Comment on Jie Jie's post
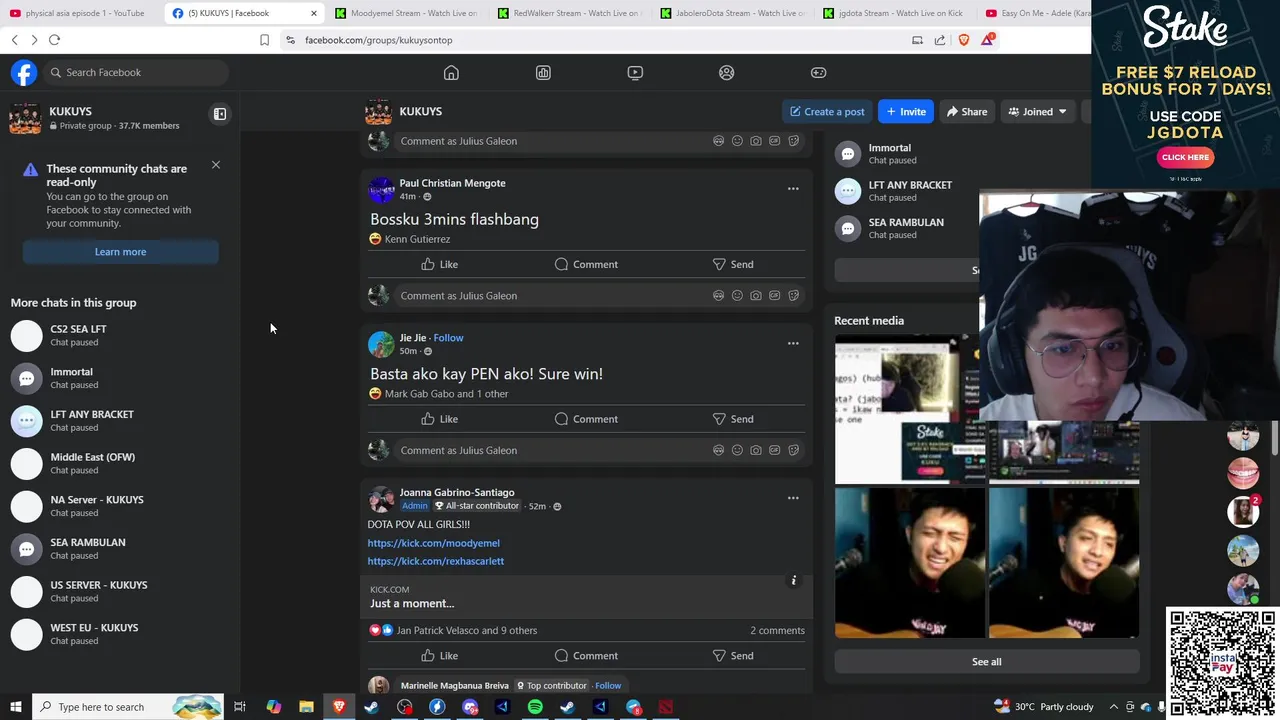This screenshot has height=720, width=1280. pos(586,419)
